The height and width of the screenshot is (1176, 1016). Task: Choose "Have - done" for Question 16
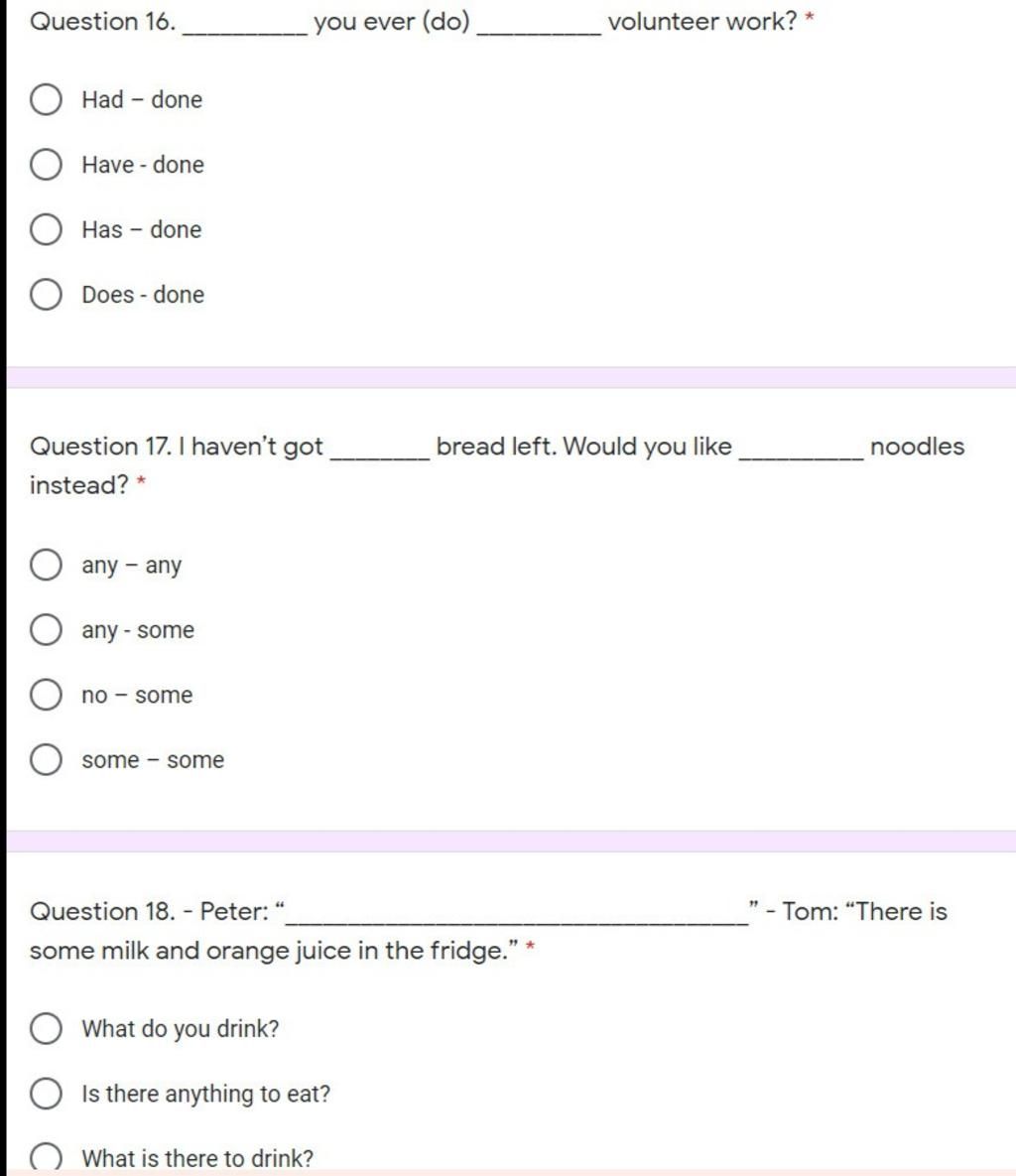tap(46, 165)
